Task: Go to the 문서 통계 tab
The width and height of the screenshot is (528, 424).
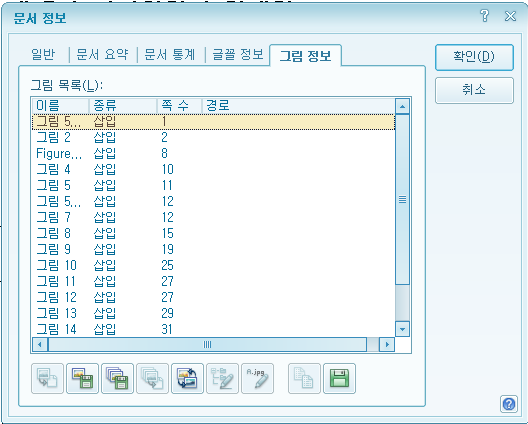Action: tap(170, 55)
